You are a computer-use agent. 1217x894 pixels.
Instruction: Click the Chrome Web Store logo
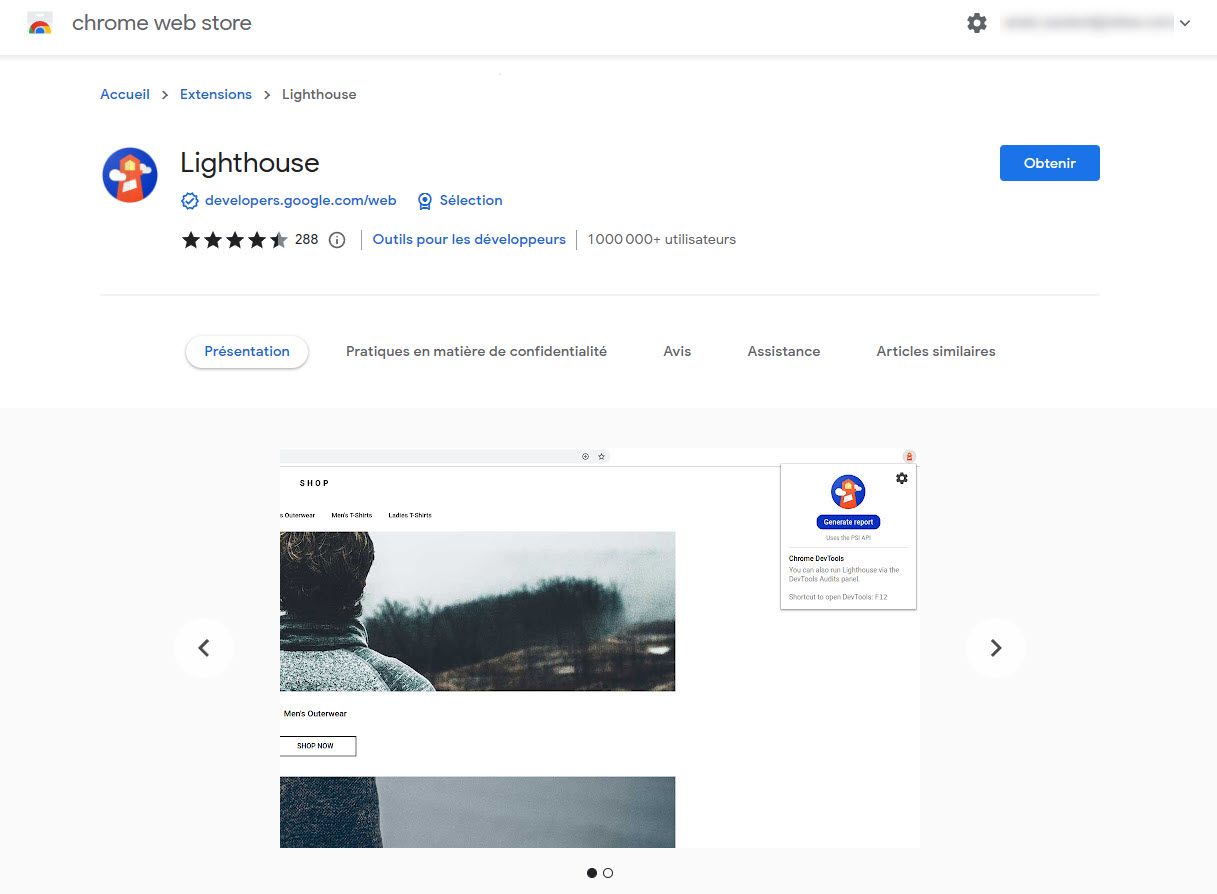tap(40, 23)
